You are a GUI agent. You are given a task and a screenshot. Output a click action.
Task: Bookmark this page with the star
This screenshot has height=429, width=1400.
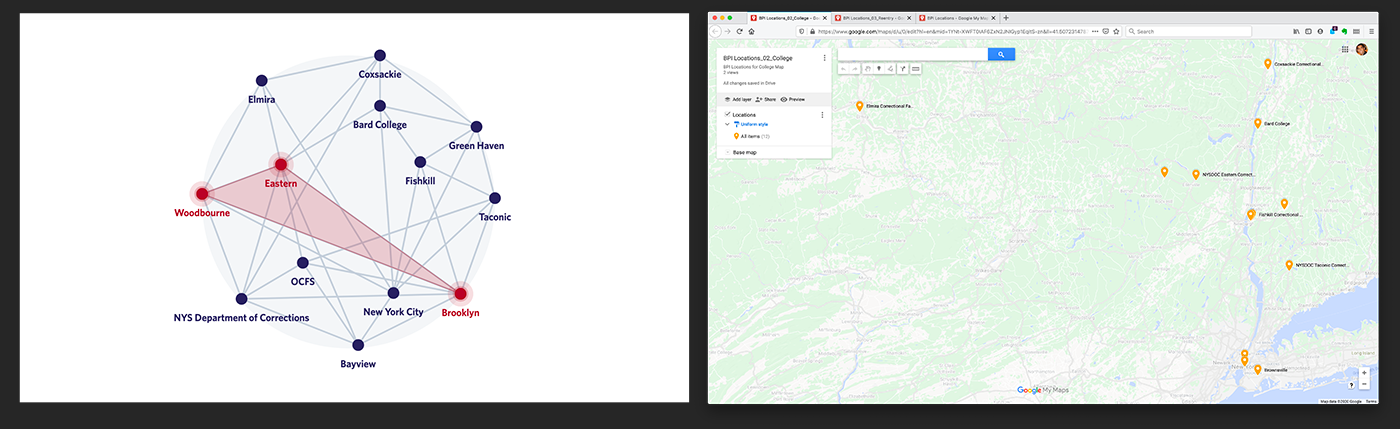coord(1116,32)
